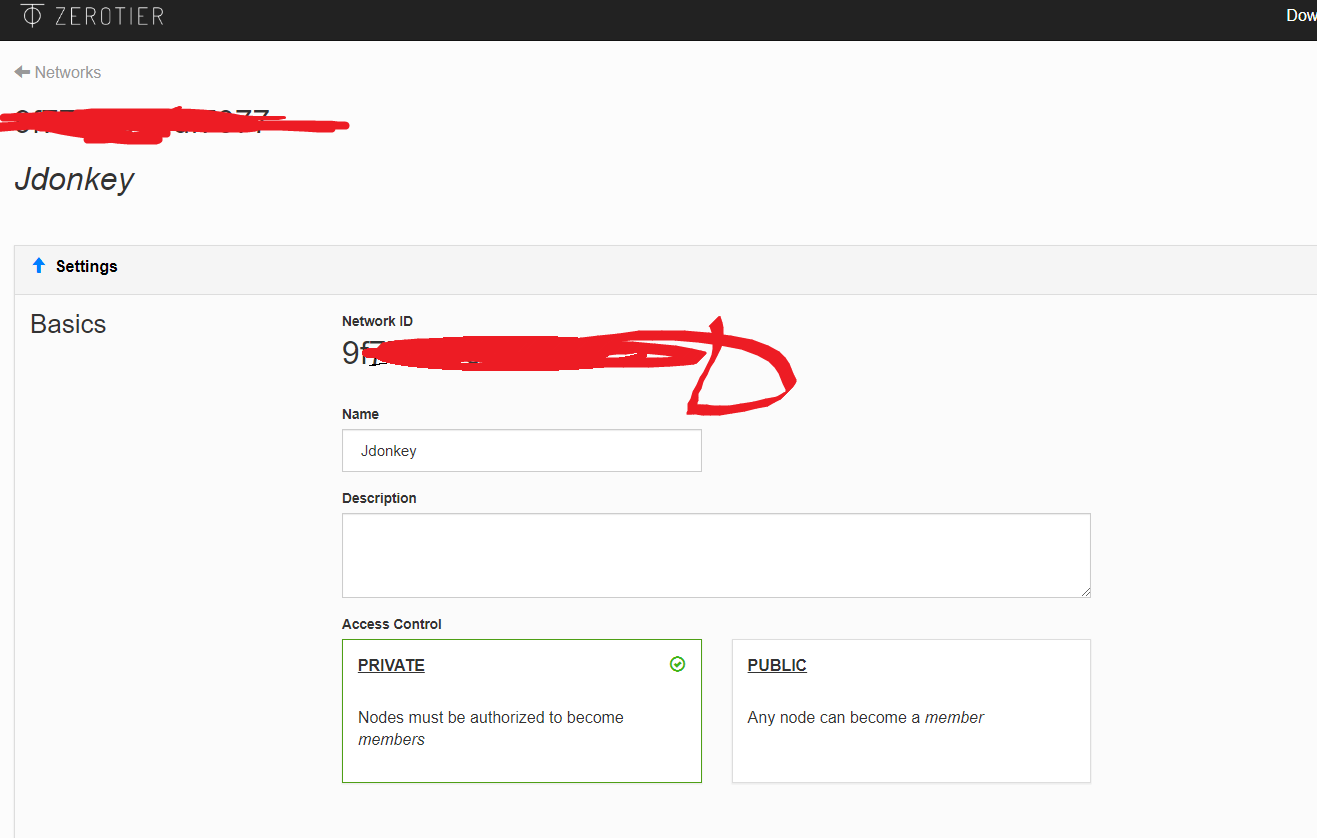Click the Name field label
This screenshot has height=838, width=1317.
click(360, 414)
